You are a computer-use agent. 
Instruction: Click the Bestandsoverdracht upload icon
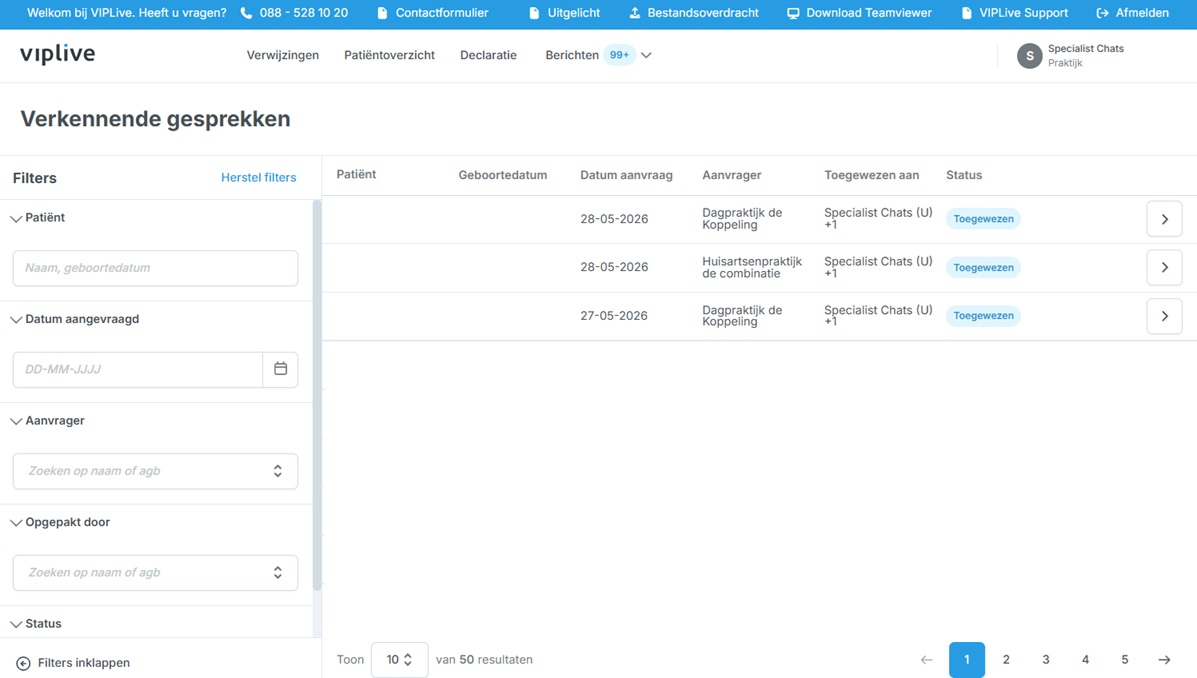tap(634, 13)
